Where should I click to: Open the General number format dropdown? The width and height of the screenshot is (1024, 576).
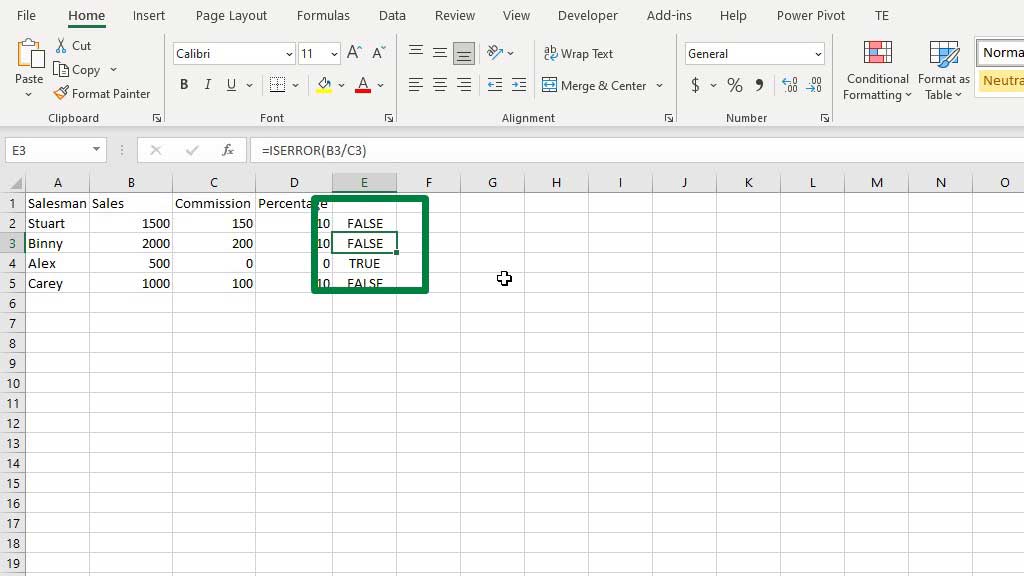click(x=754, y=53)
